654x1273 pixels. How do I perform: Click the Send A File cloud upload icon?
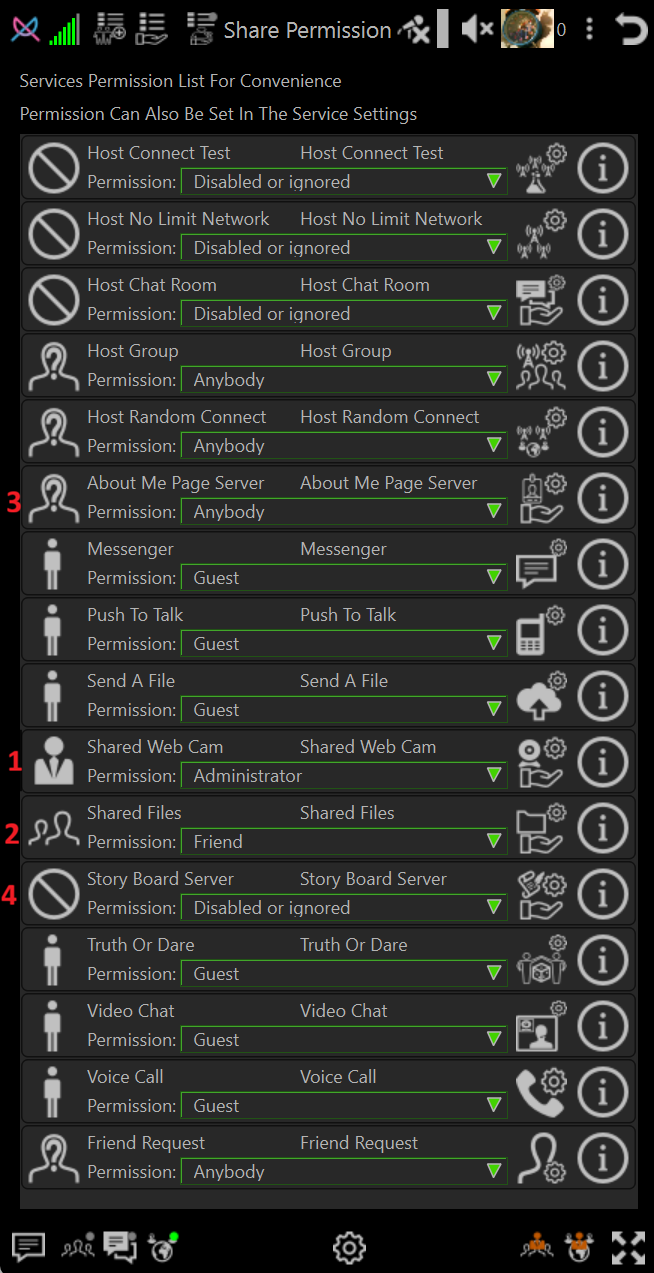pos(541,697)
